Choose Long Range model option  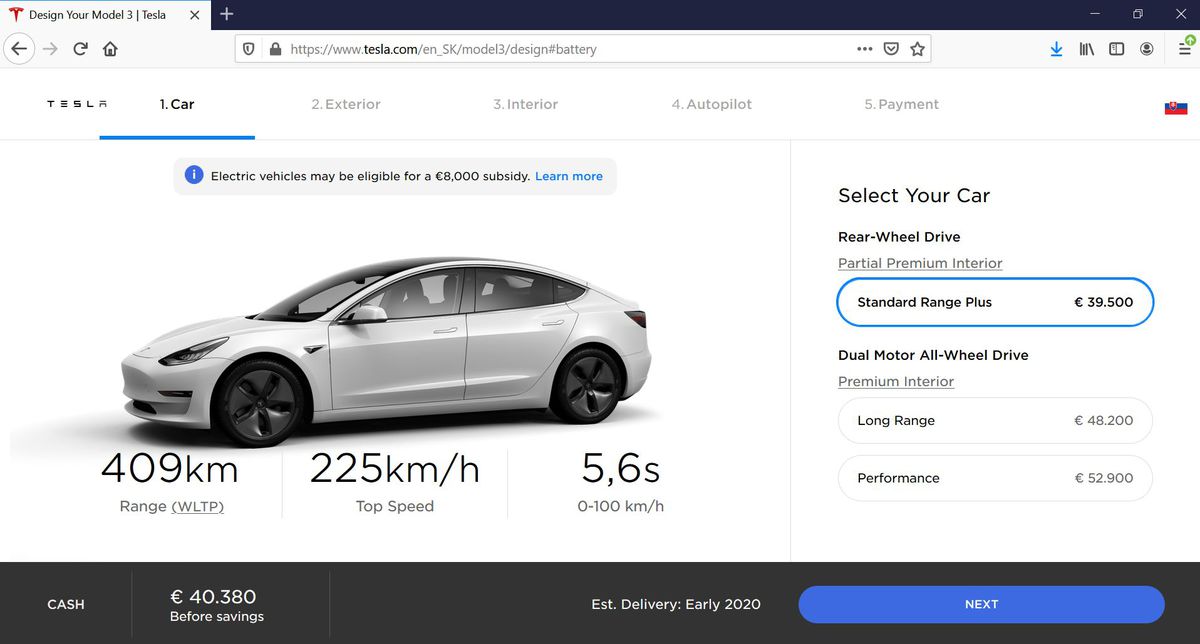point(994,421)
